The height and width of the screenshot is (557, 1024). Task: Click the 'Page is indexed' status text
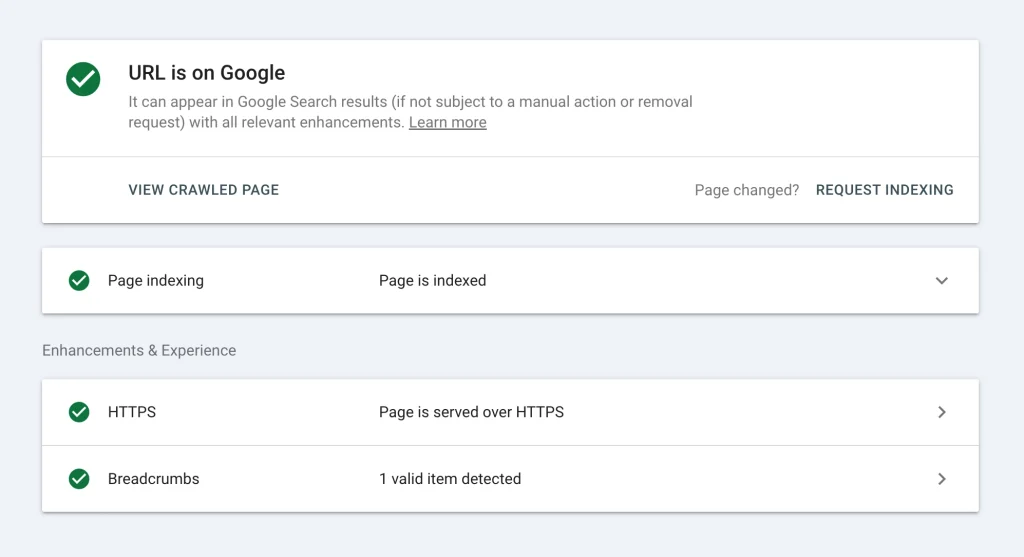pyautogui.click(x=432, y=280)
